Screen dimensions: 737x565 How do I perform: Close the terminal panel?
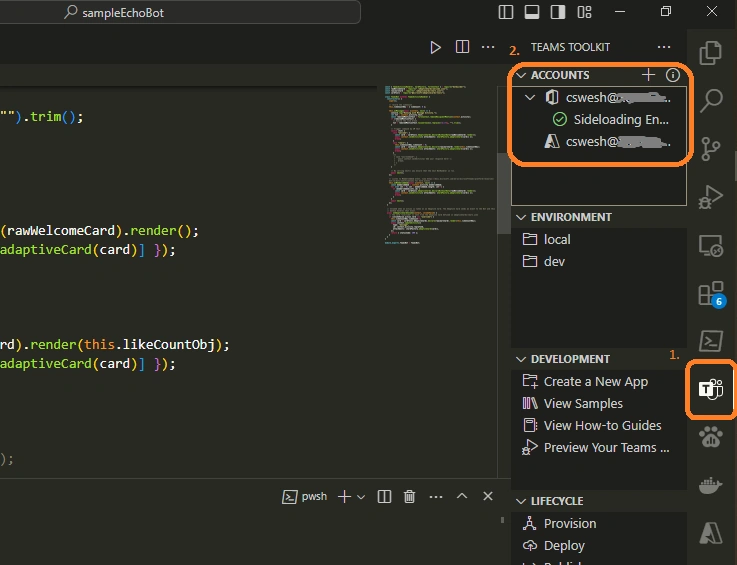pos(488,496)
